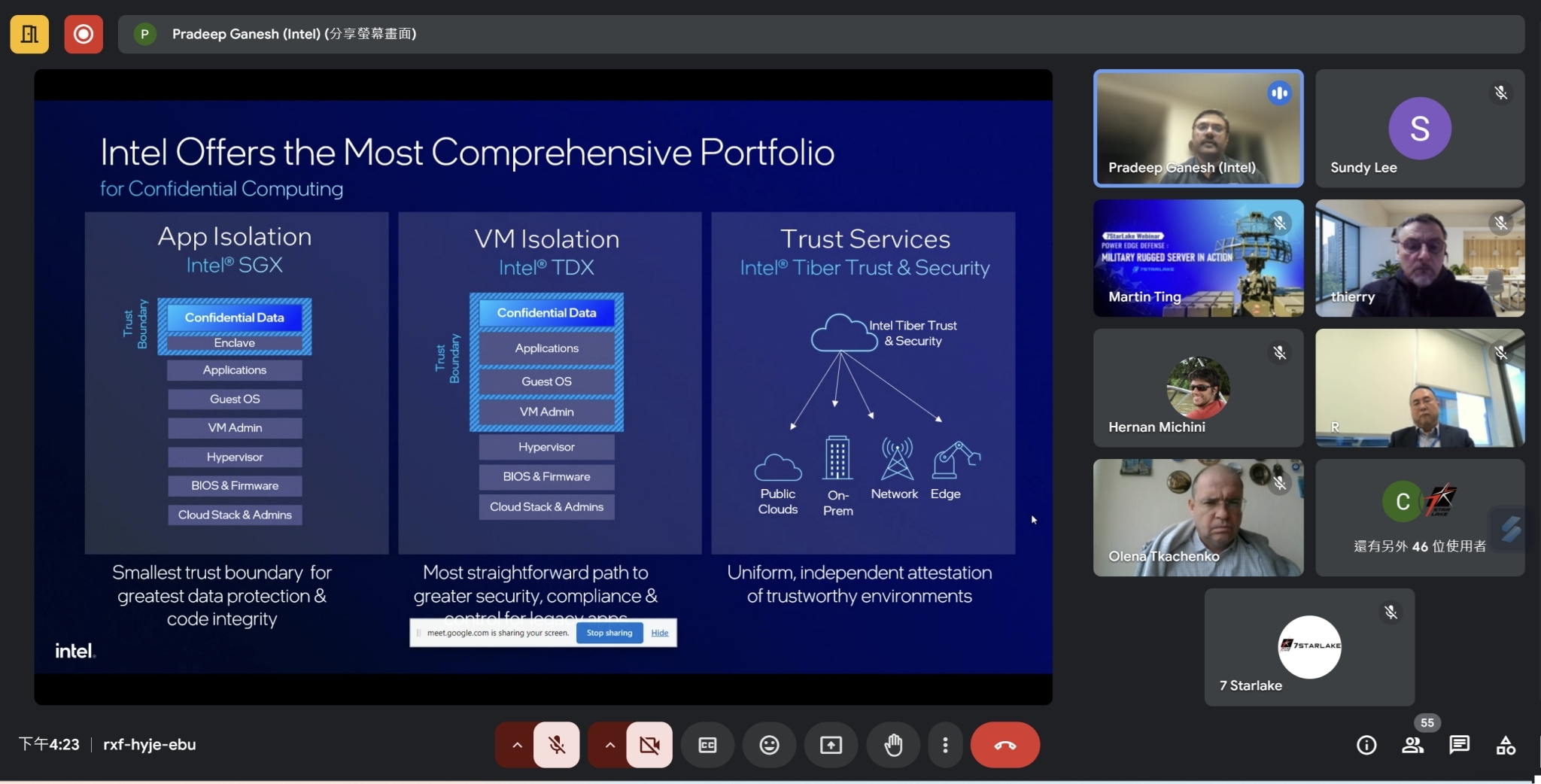
Task: Click the yellow icon in the top-left corner
Action: coord(29,34)
